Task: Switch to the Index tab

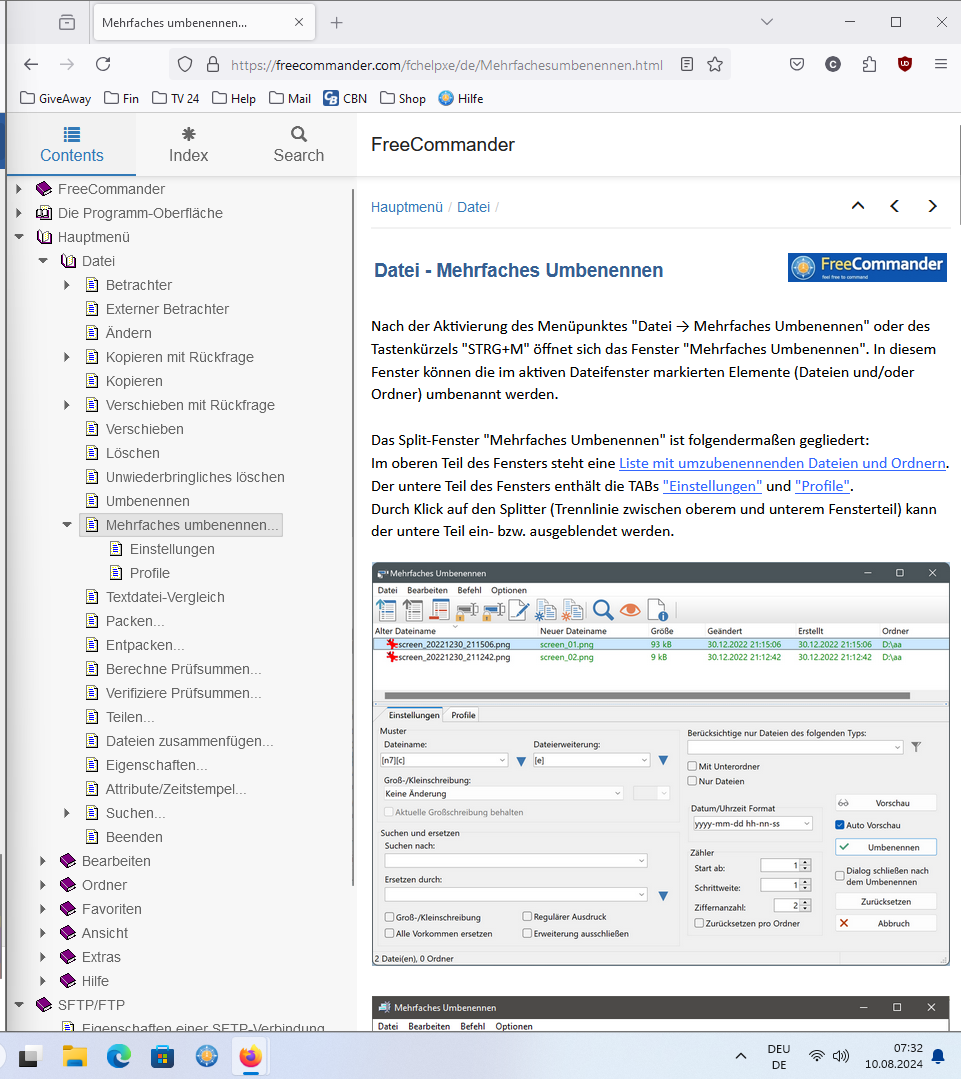Action: click(188, 145)
